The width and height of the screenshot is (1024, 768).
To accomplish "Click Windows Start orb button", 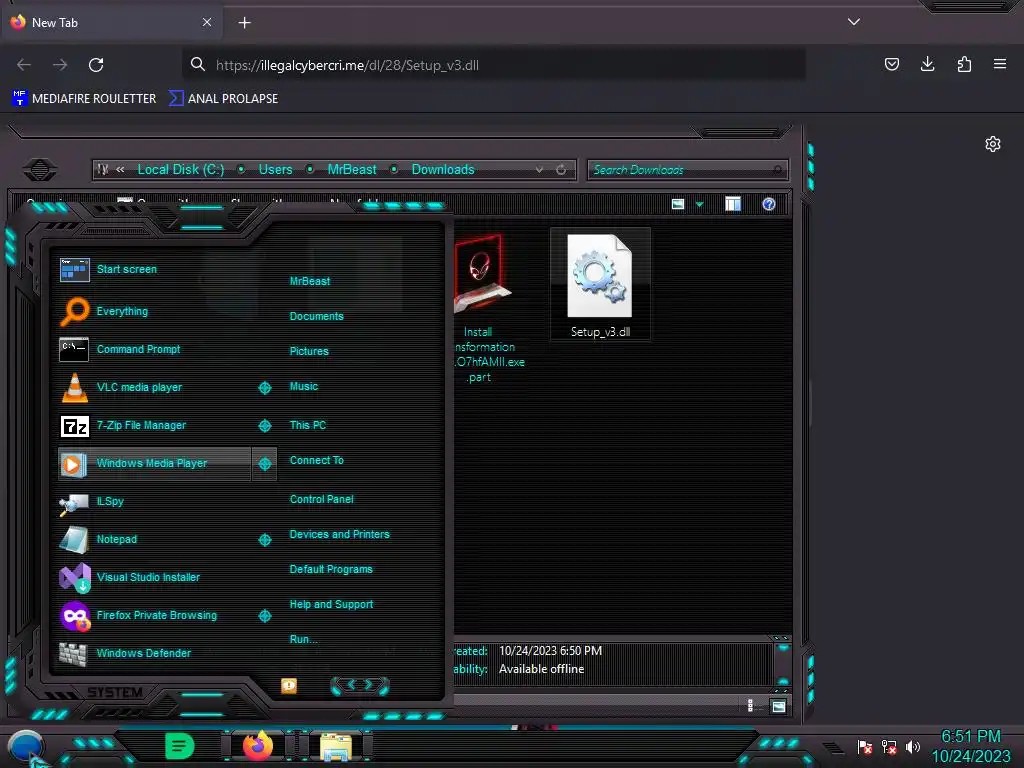I will (26, 747).
